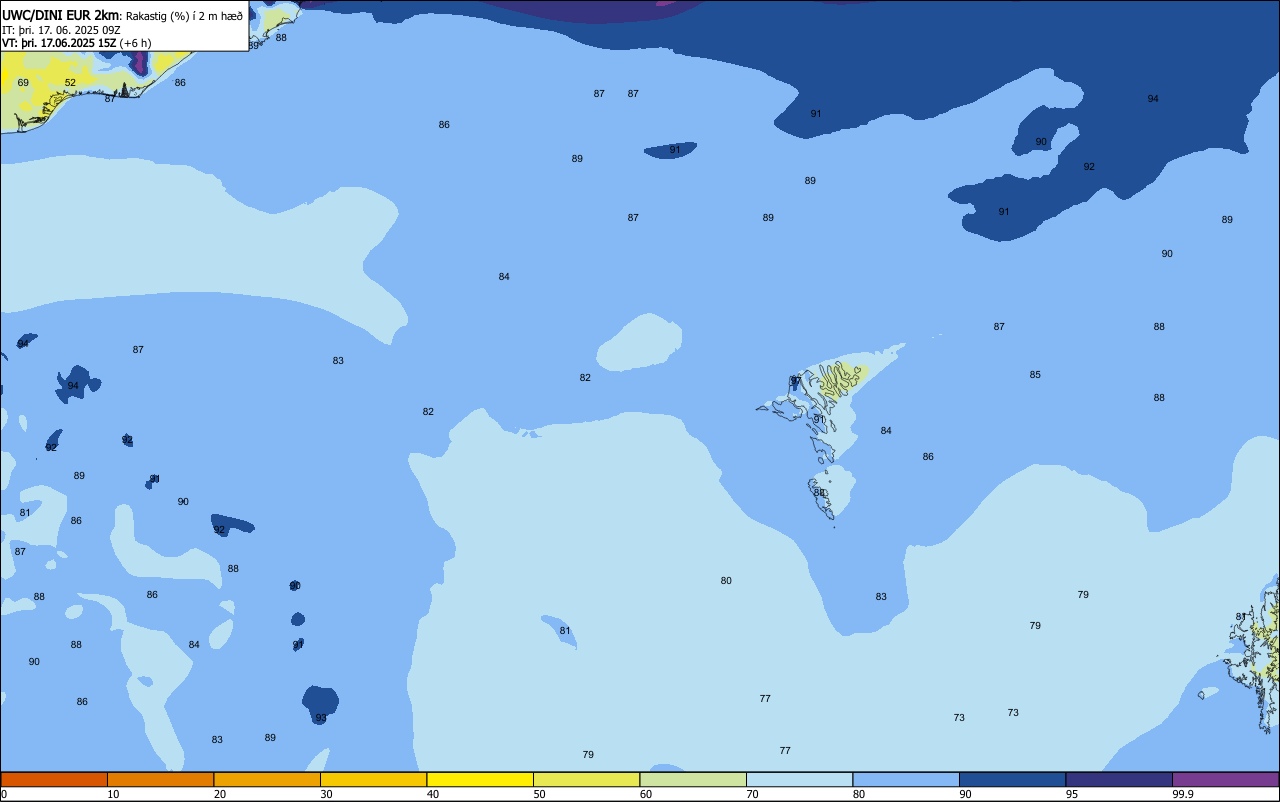Click the legend tick label "10"
1280x802 pixels.
tap(113, 794)
